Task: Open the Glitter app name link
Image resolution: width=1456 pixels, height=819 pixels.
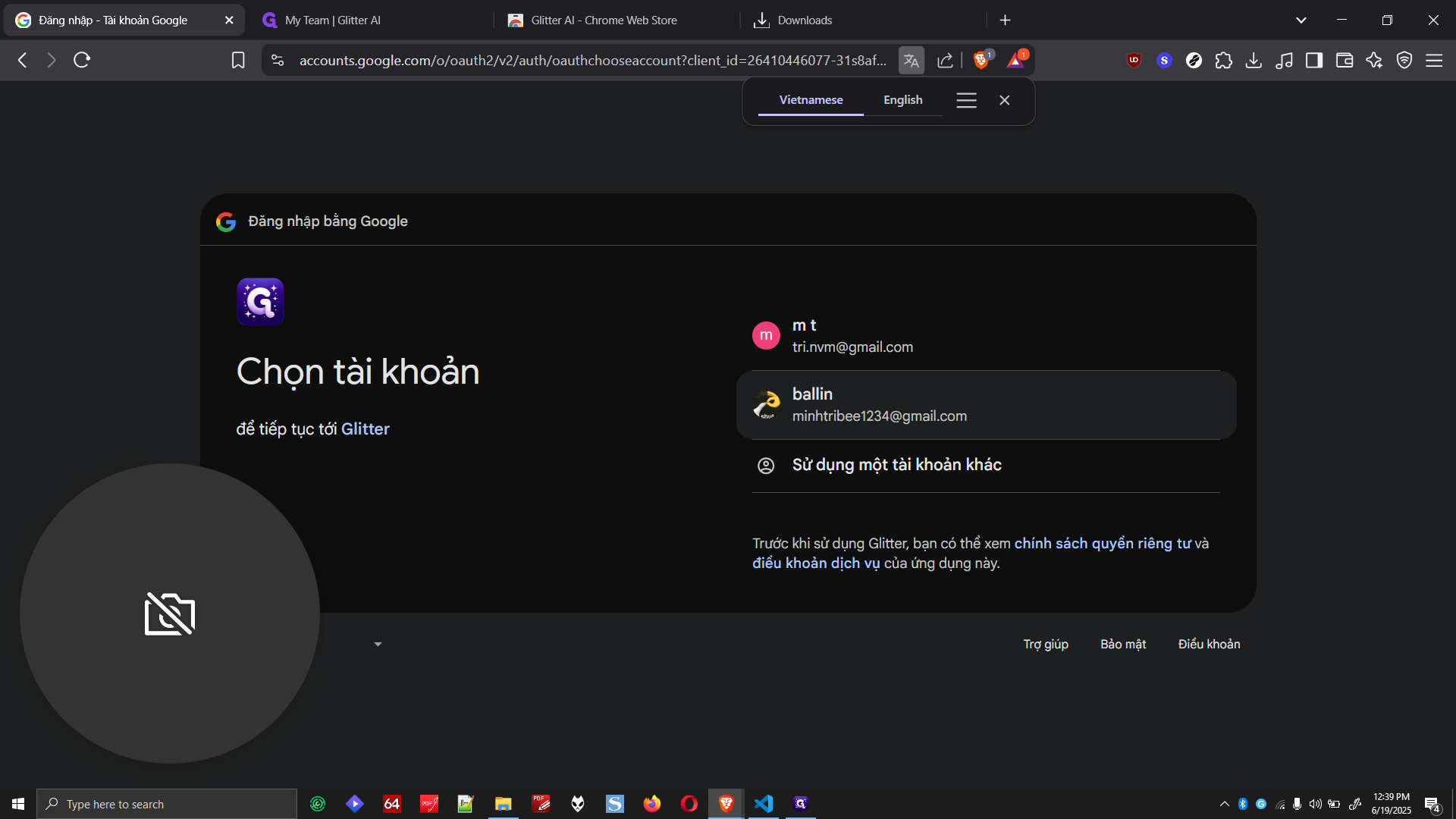Action: pos(365,429)
